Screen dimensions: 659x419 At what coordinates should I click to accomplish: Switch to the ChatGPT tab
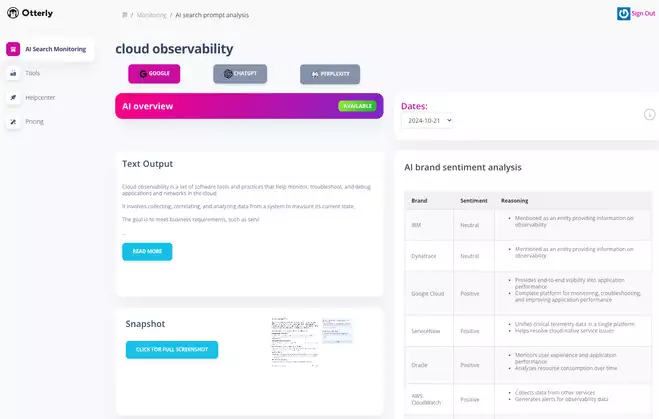[x=240, y=74]
